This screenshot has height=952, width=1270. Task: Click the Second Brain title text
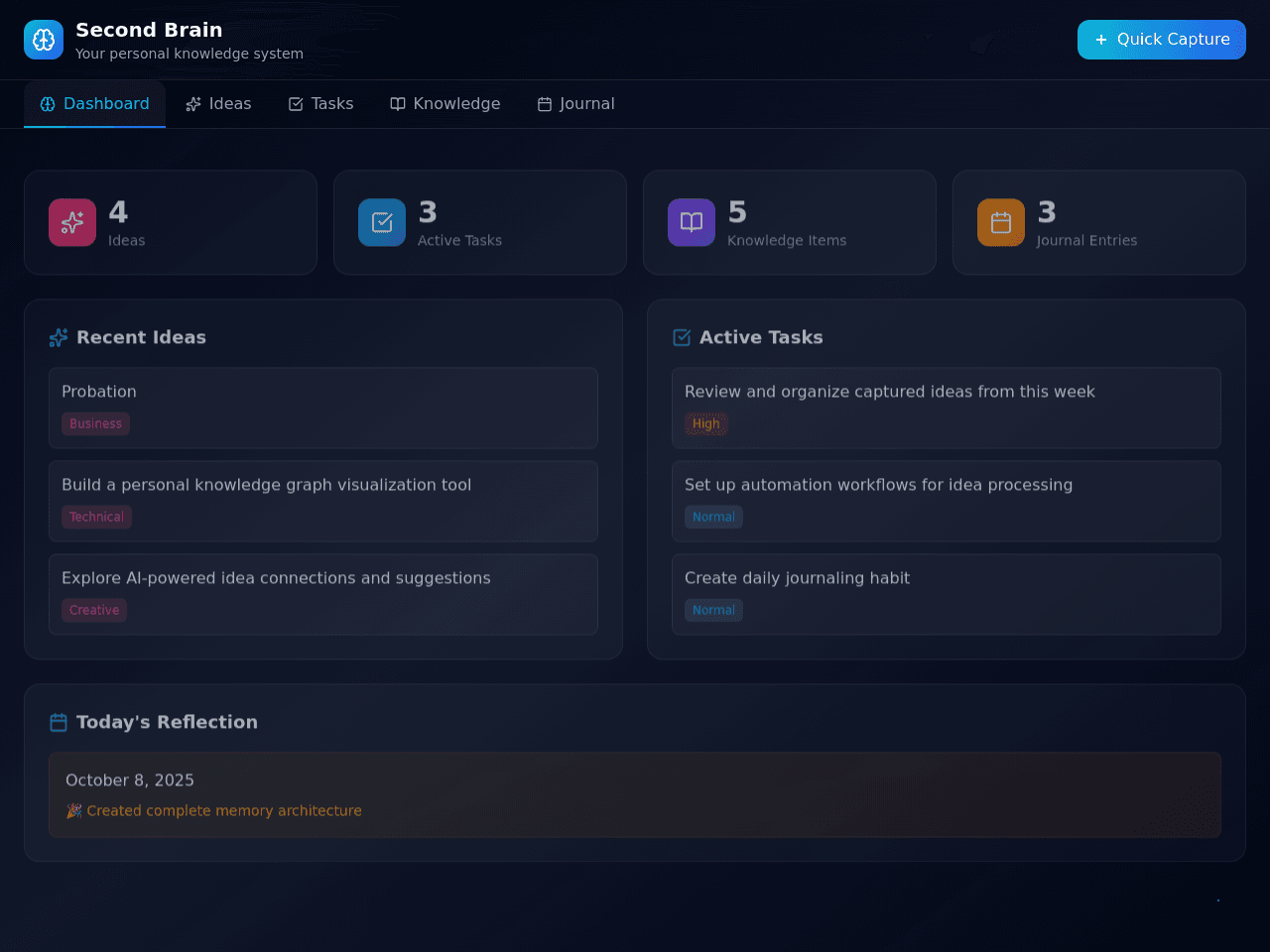pyautogui.click(x=149, y=30)
